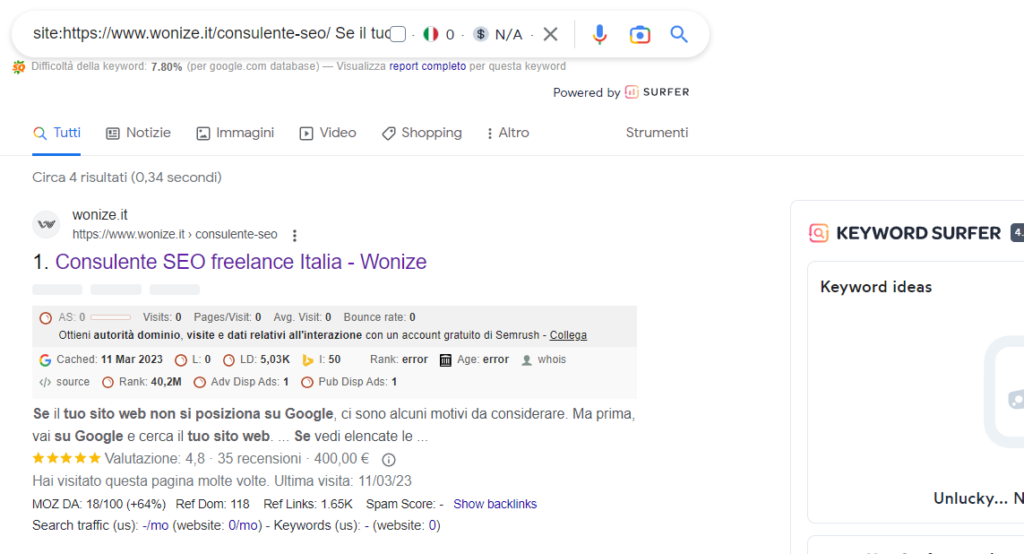The height and width of the screenshot is (554, 1024).
Task: Click the MOZ DA: 18/100 value
Action: click(99, 504)
